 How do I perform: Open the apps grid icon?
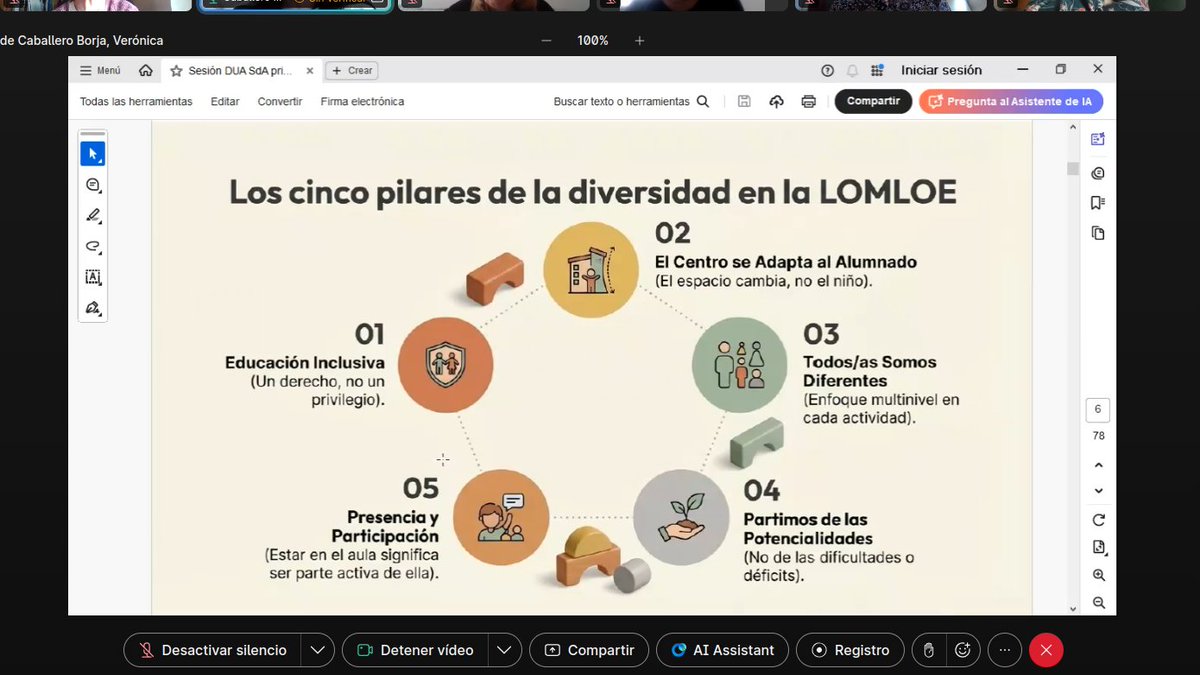tap(877, 71)
